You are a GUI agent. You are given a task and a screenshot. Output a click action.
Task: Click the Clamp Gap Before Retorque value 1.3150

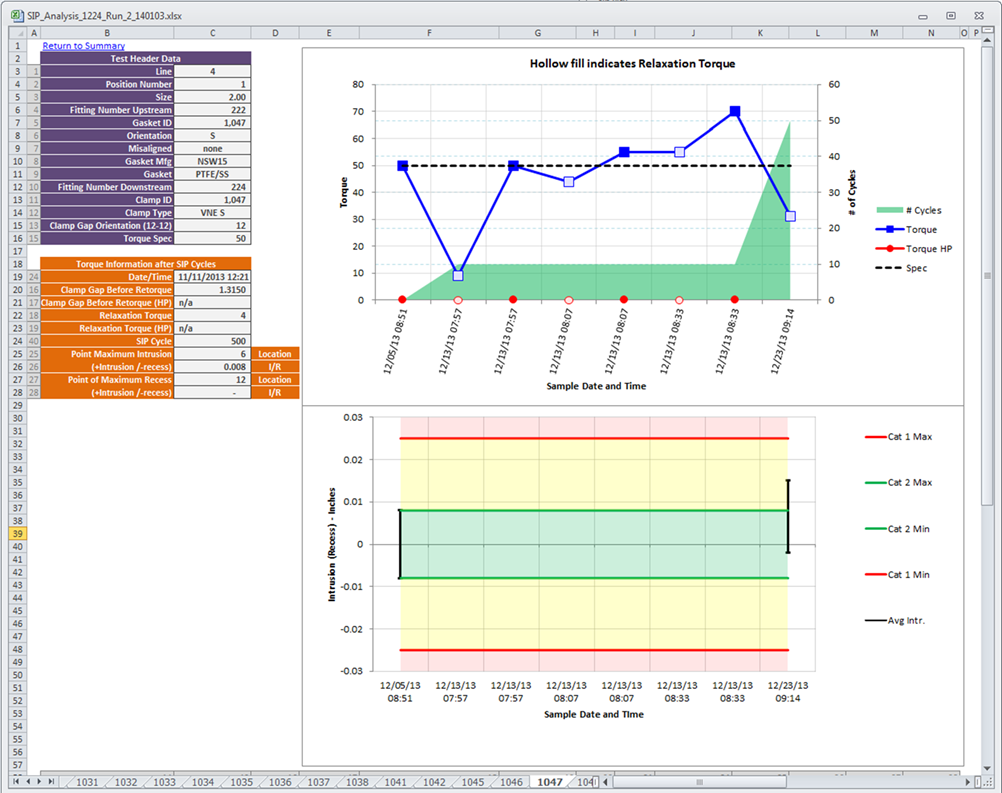coord(212,289)
